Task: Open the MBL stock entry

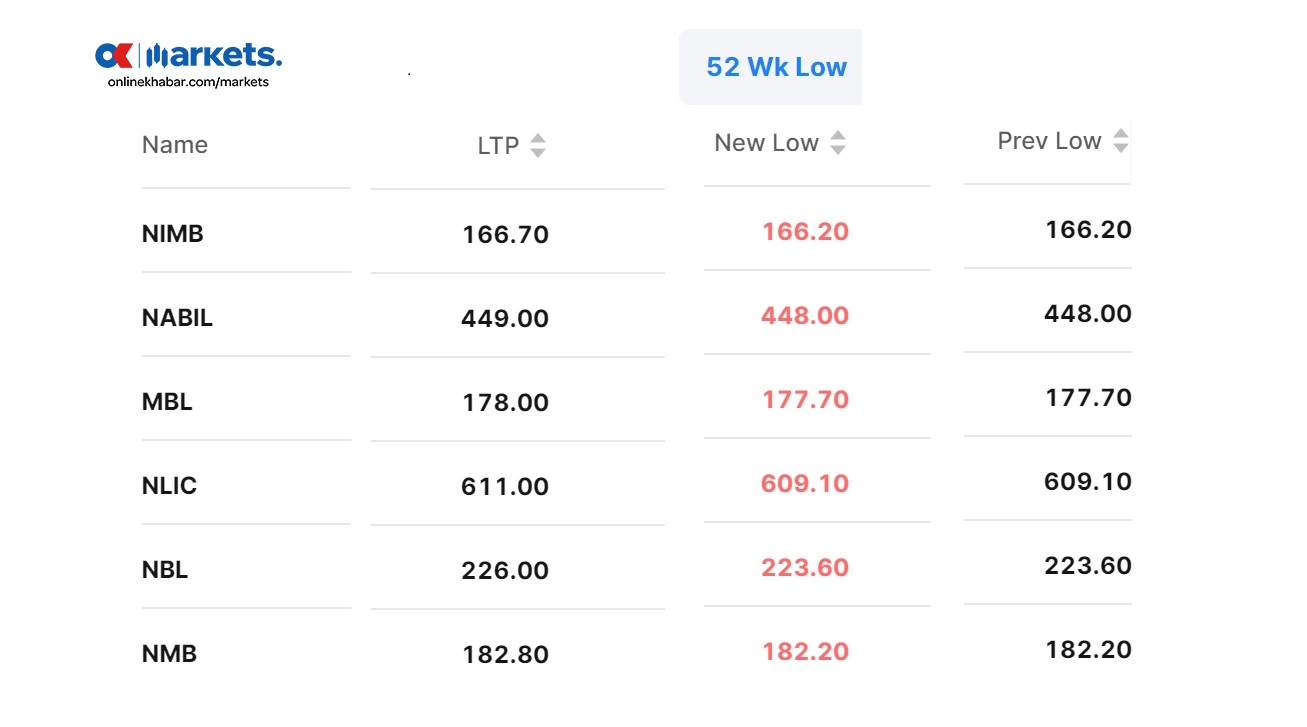Action: coord(167,402)
